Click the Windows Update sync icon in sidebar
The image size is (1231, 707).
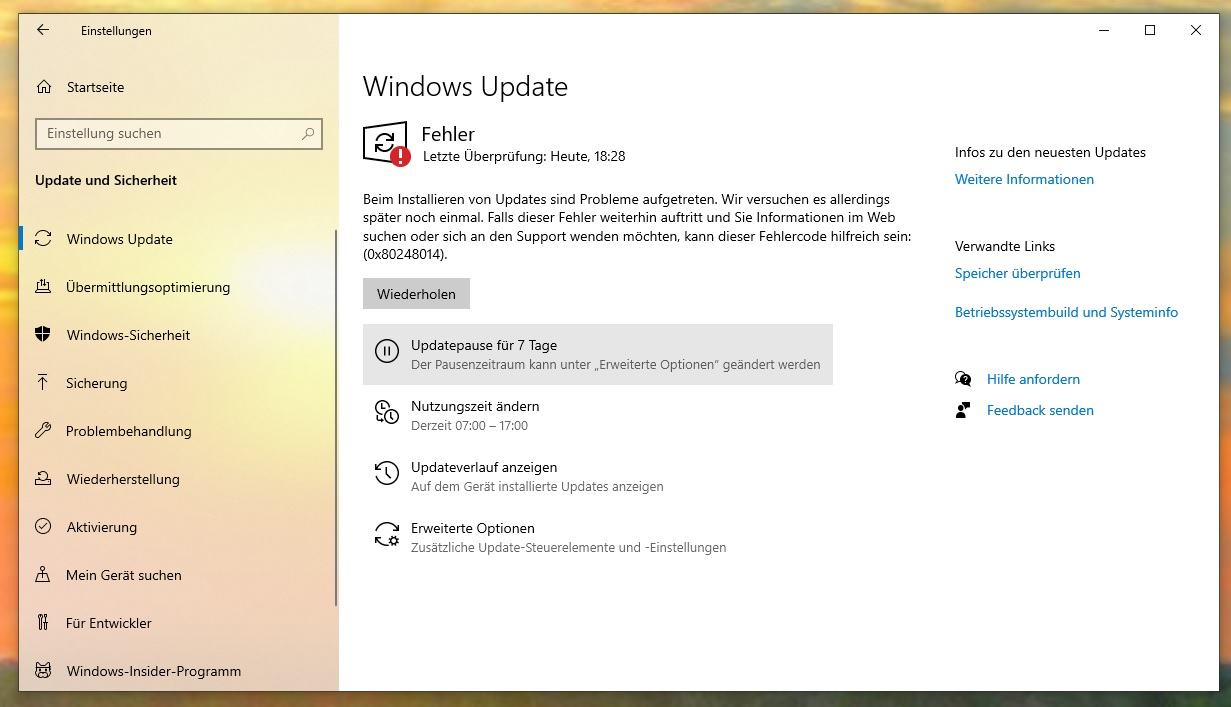[43, 239]
